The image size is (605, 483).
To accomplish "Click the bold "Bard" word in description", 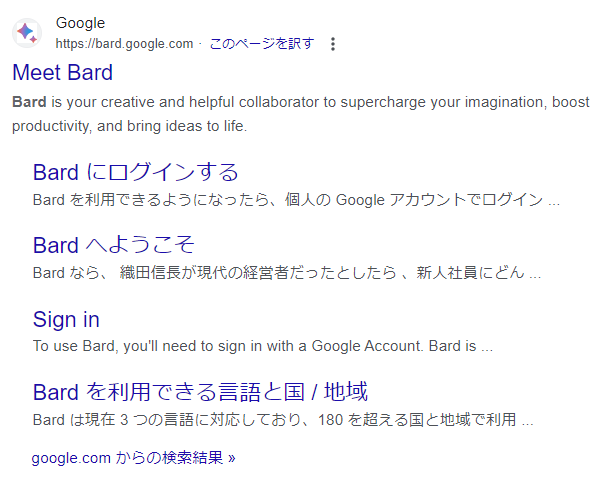I will 28,102.
